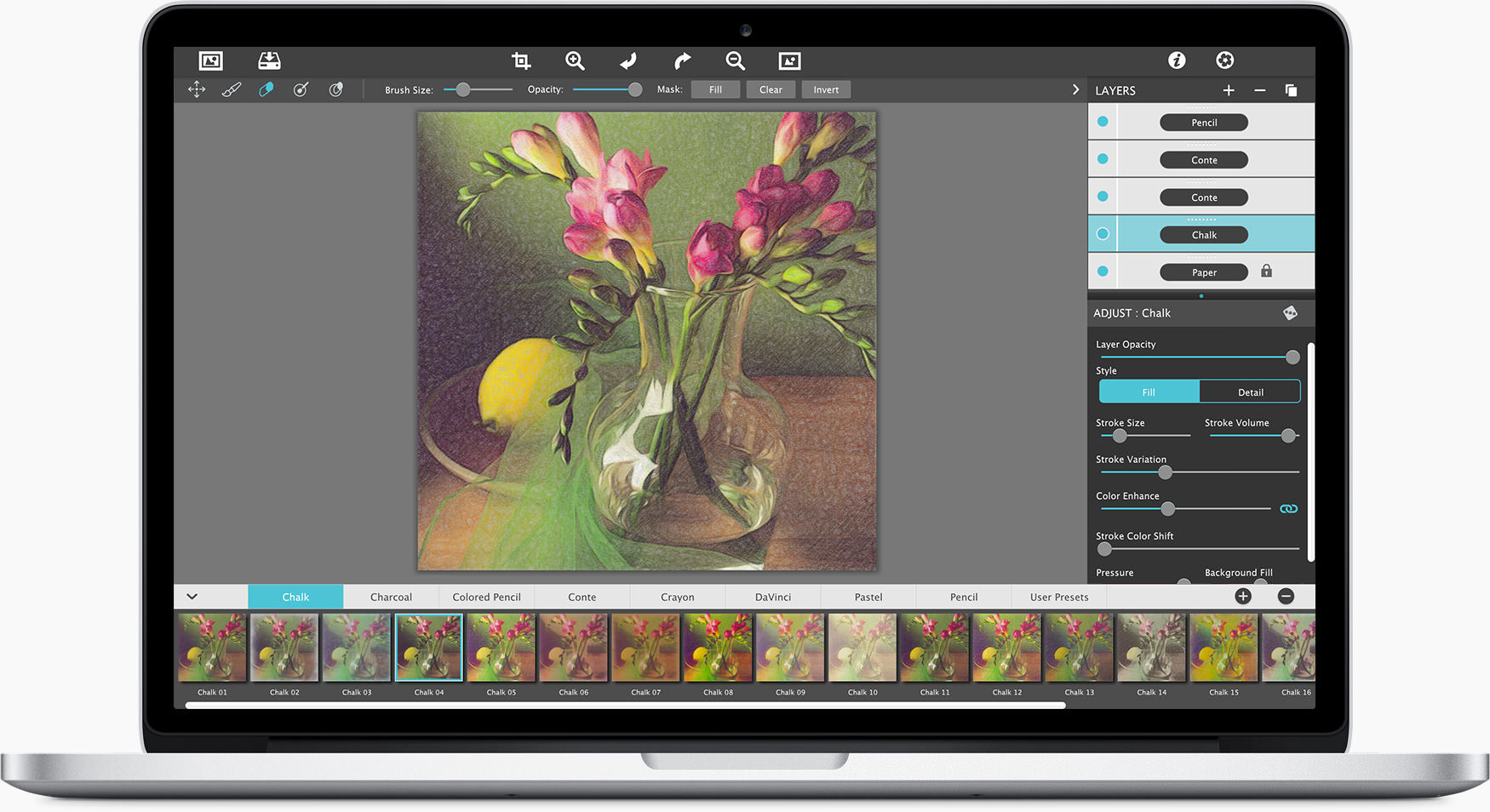Toggle the Color Enhance link icon
The width and height of the screenshot is (1490, 812).
pos(1289,509)
